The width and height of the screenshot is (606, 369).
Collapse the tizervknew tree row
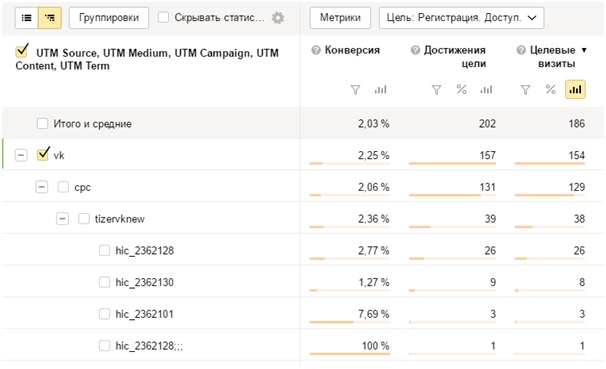point(62,219)
